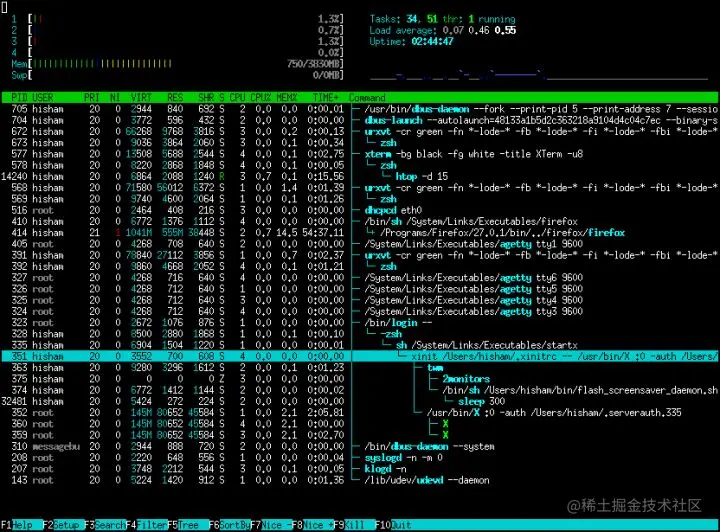
Task: Sort by the USER column header
Action: 43,97
